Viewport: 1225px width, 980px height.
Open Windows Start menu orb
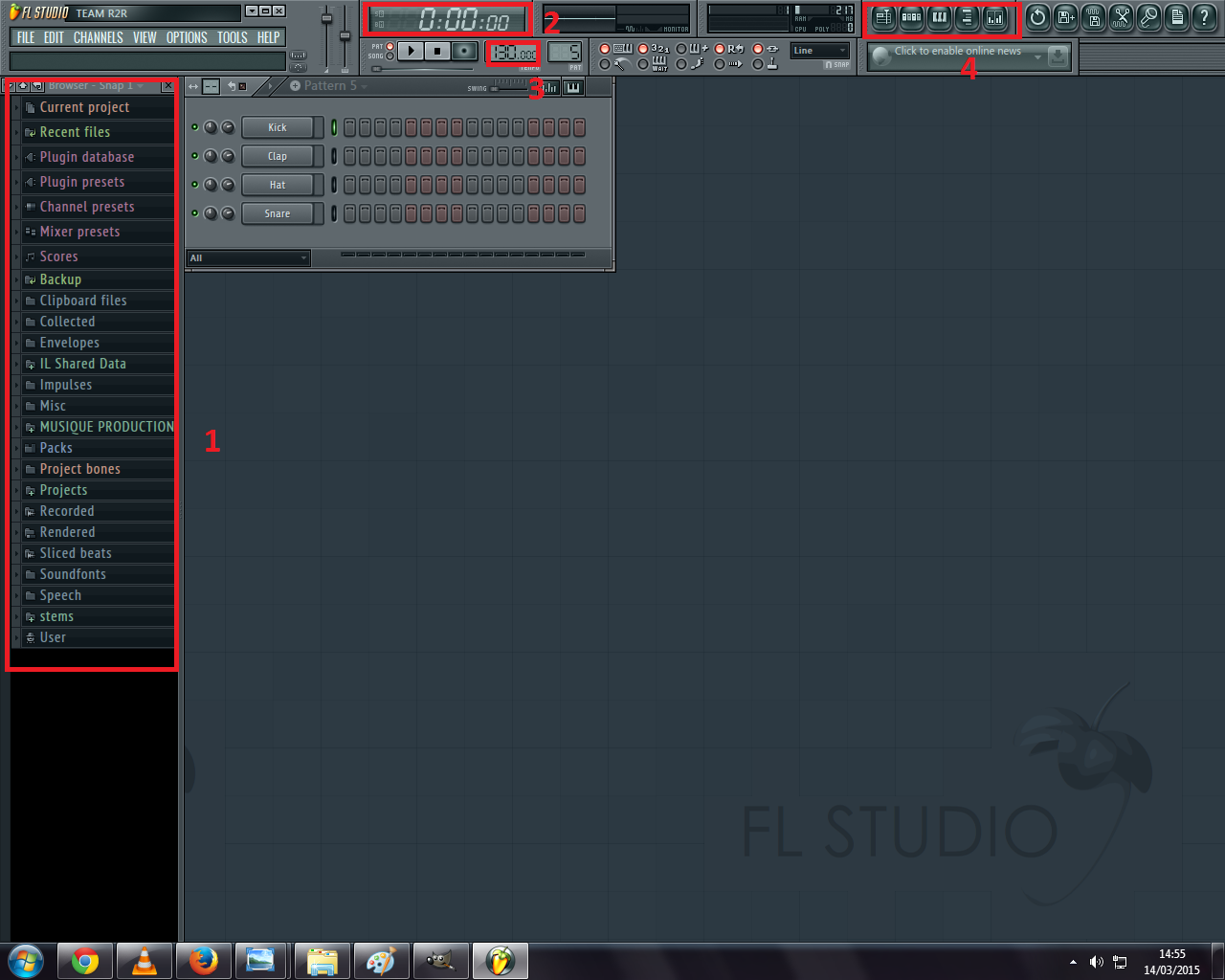(x=26, y=961)
